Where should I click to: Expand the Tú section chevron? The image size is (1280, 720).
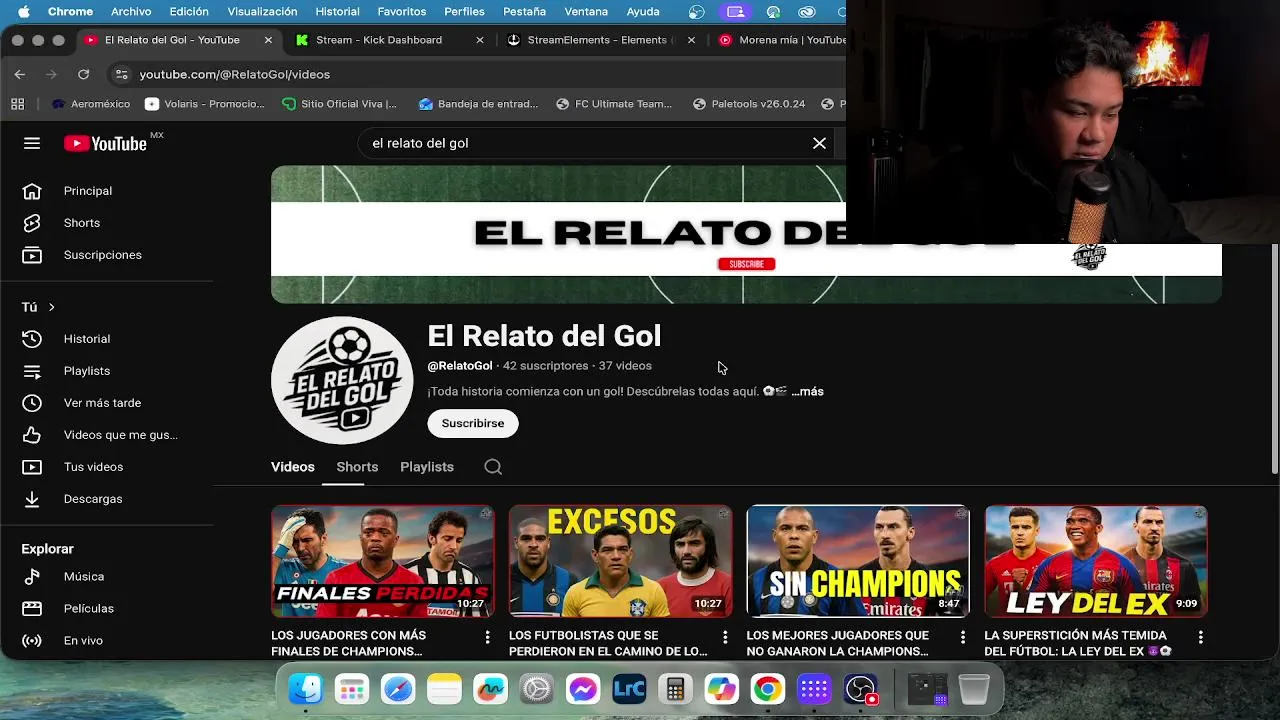pos(51,307)
